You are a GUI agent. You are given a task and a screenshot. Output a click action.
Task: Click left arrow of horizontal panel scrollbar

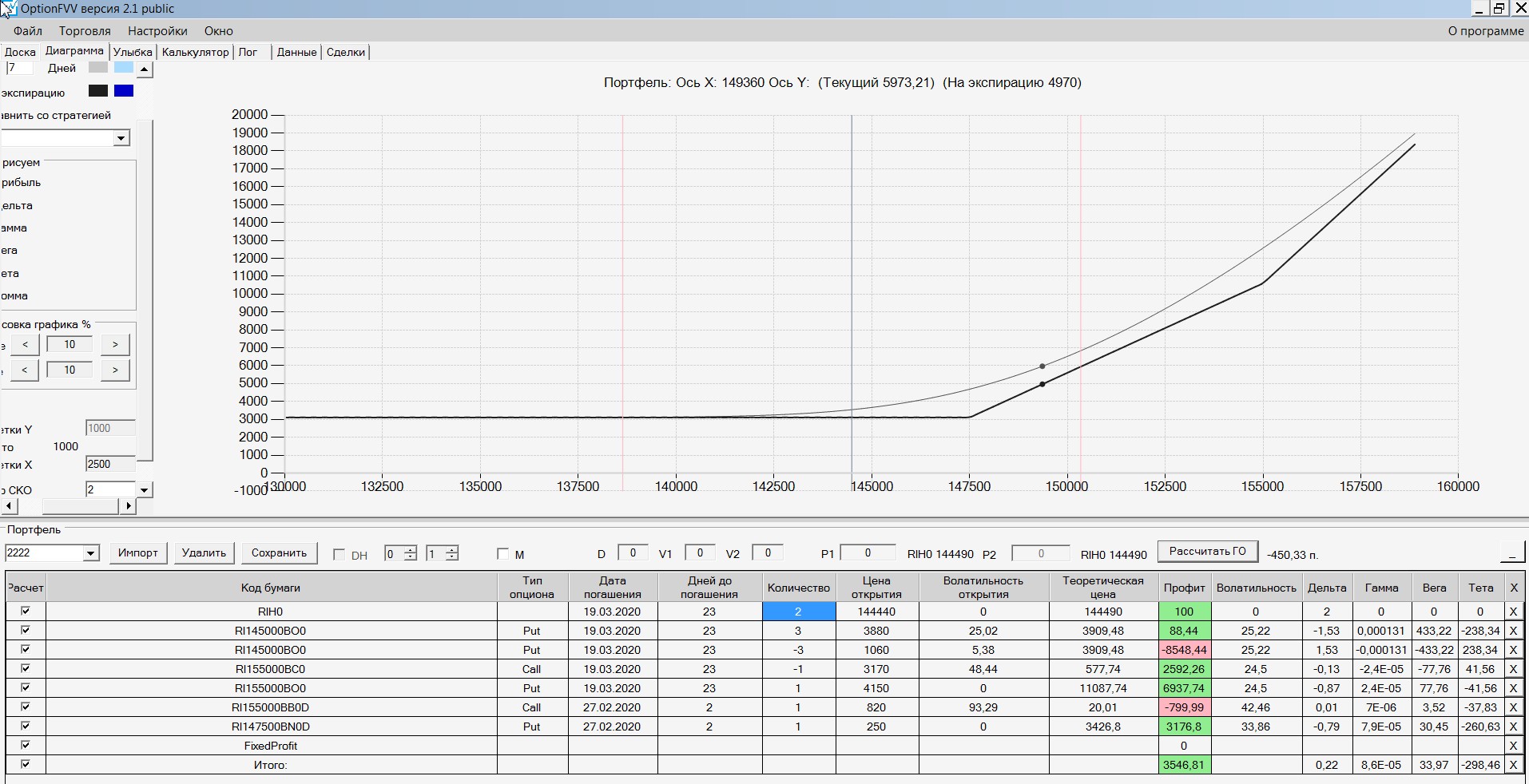(9, 505)
